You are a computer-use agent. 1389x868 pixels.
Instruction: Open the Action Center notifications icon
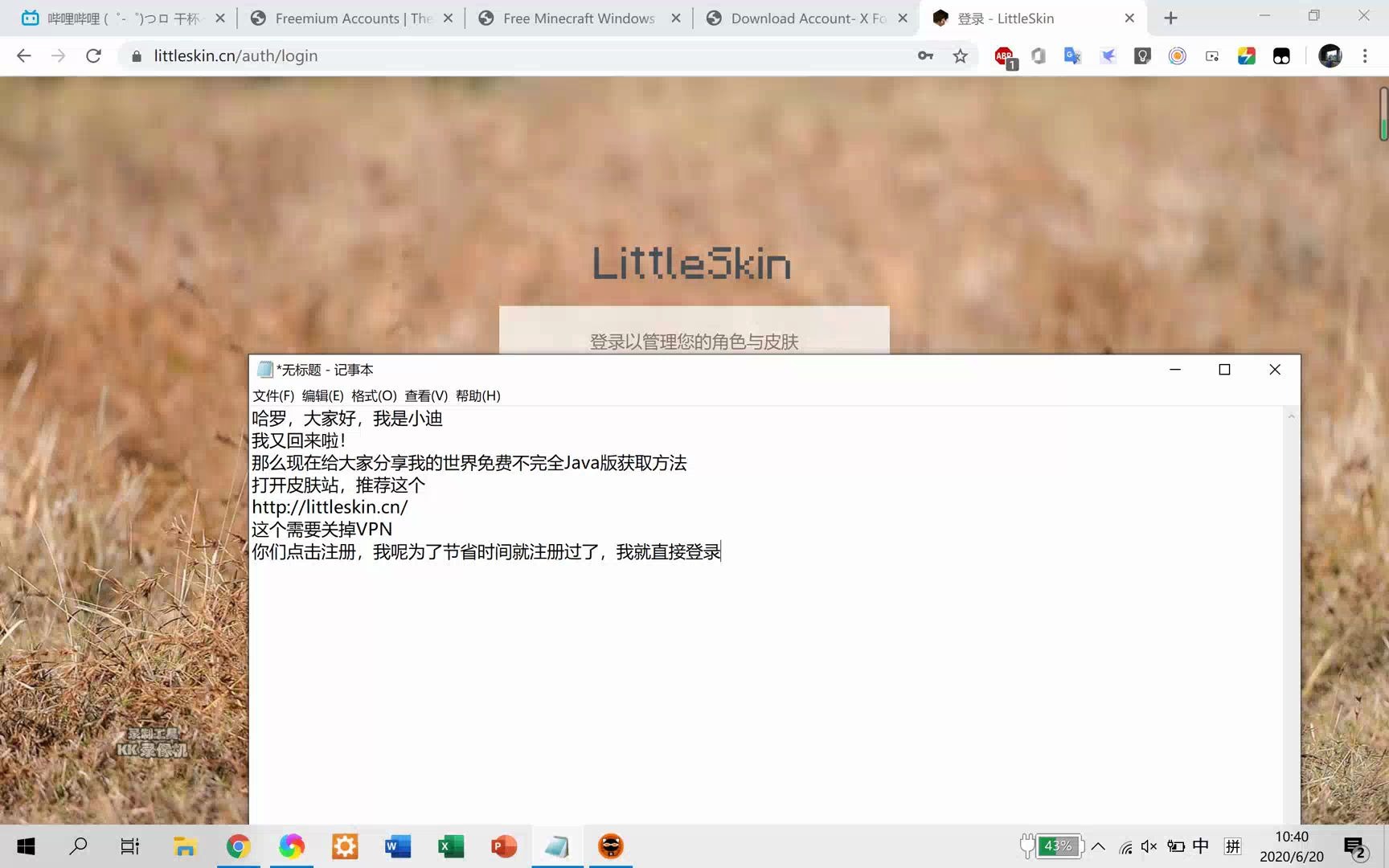click(1355, 847)
